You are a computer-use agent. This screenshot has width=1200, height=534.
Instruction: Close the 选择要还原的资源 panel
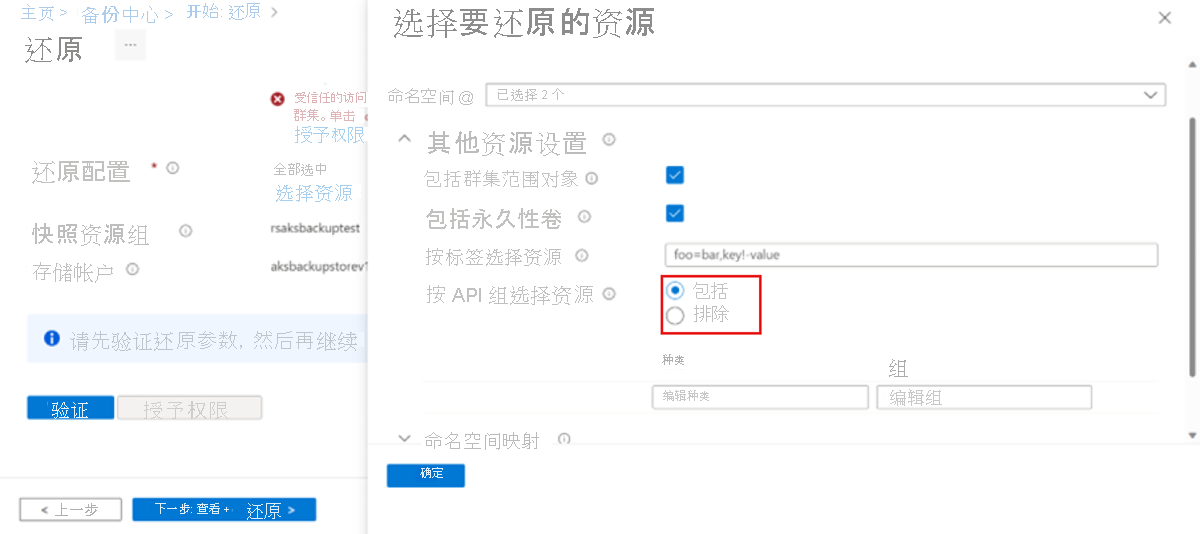pyautogui.click(x=1164, y=18)
